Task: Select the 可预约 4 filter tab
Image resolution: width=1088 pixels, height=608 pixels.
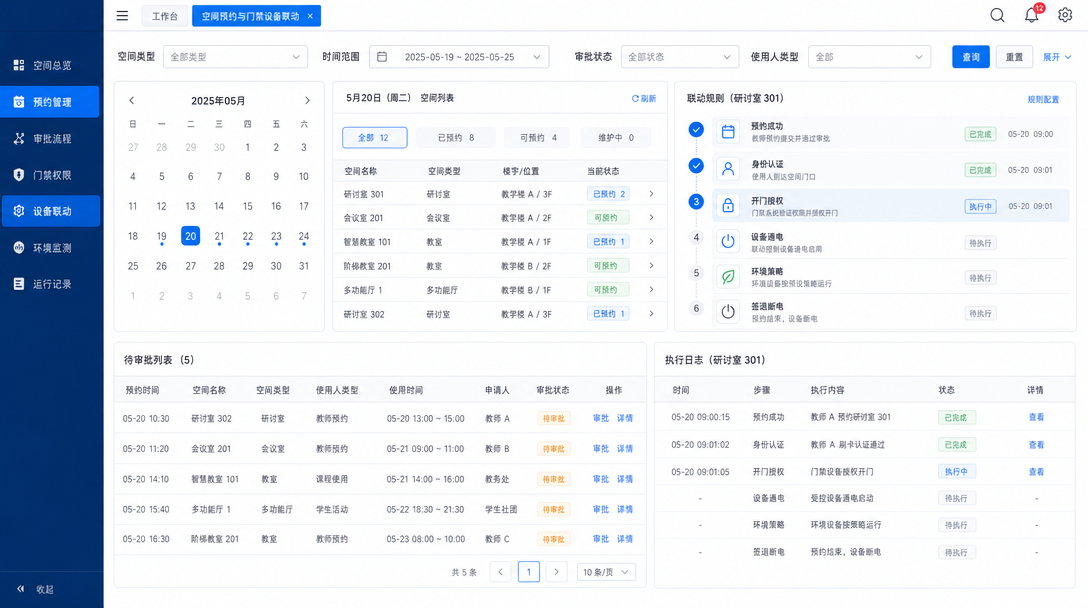Action: pyautogui.click(x=538, y=137)
